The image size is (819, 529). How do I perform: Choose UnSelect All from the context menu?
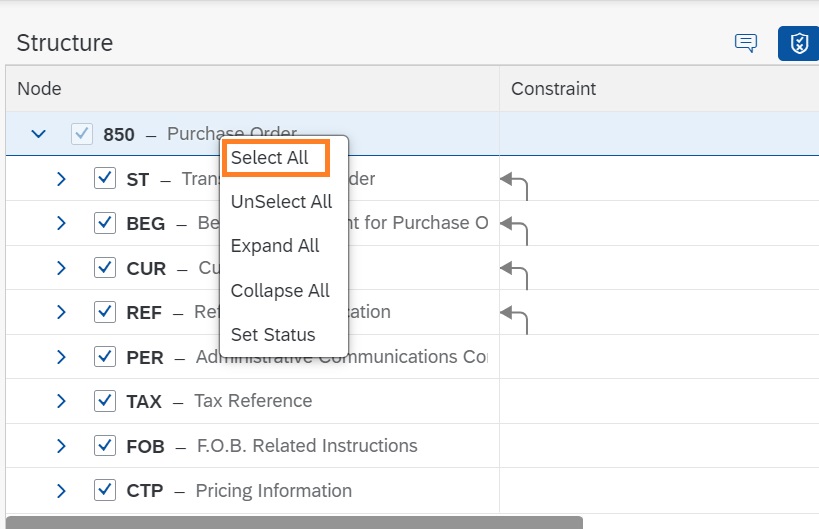[x=281, y=201]
